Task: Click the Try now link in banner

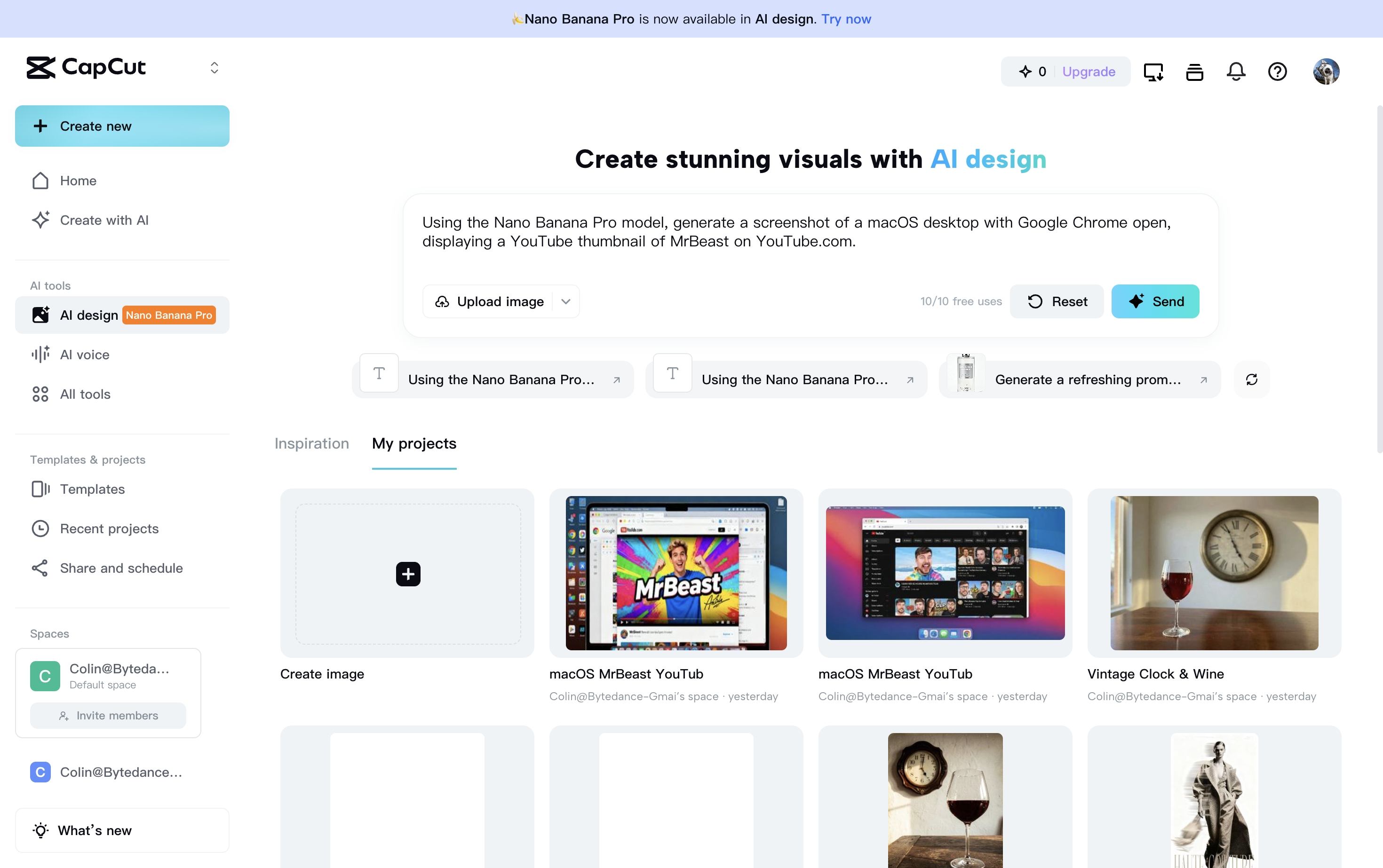Action: coord(846,19)
